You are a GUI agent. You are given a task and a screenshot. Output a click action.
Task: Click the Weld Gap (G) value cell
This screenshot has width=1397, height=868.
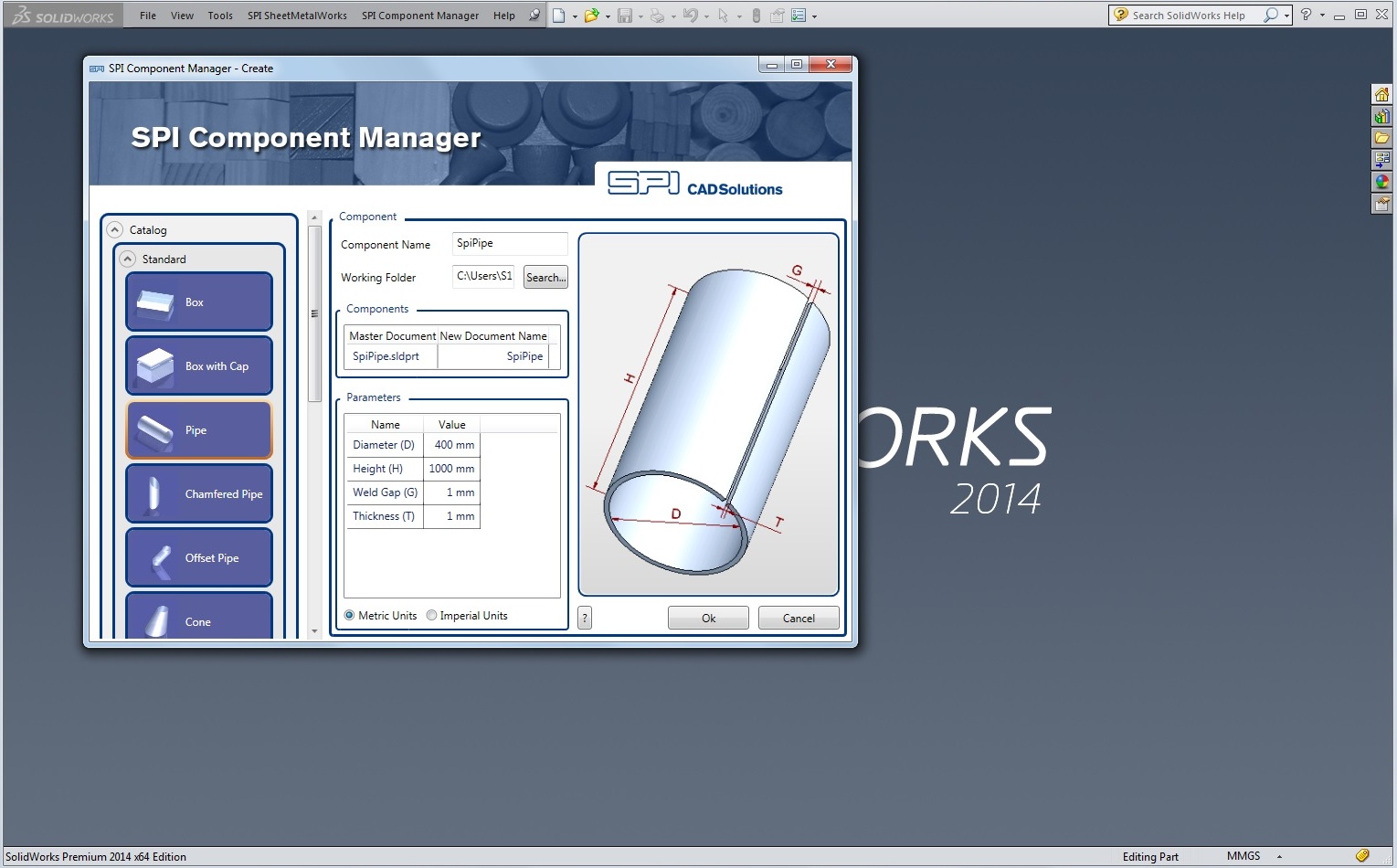(x=451, y=492)
